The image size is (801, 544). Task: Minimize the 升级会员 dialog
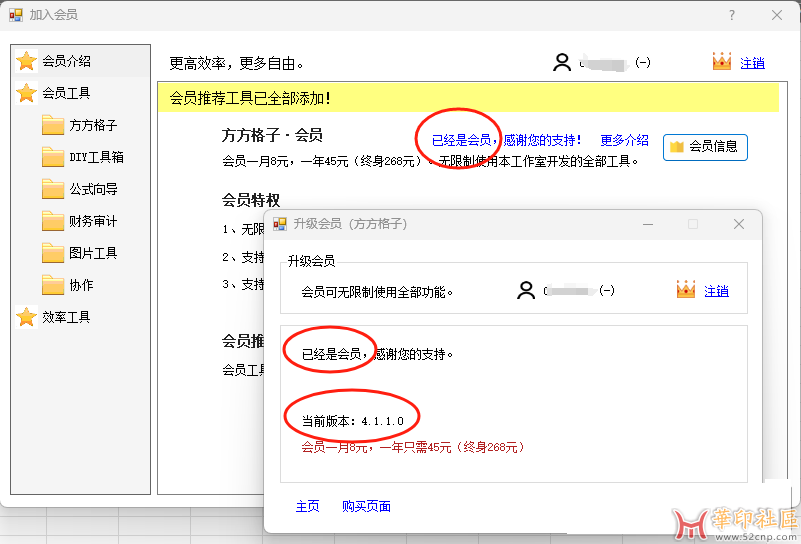pos(648,224)
